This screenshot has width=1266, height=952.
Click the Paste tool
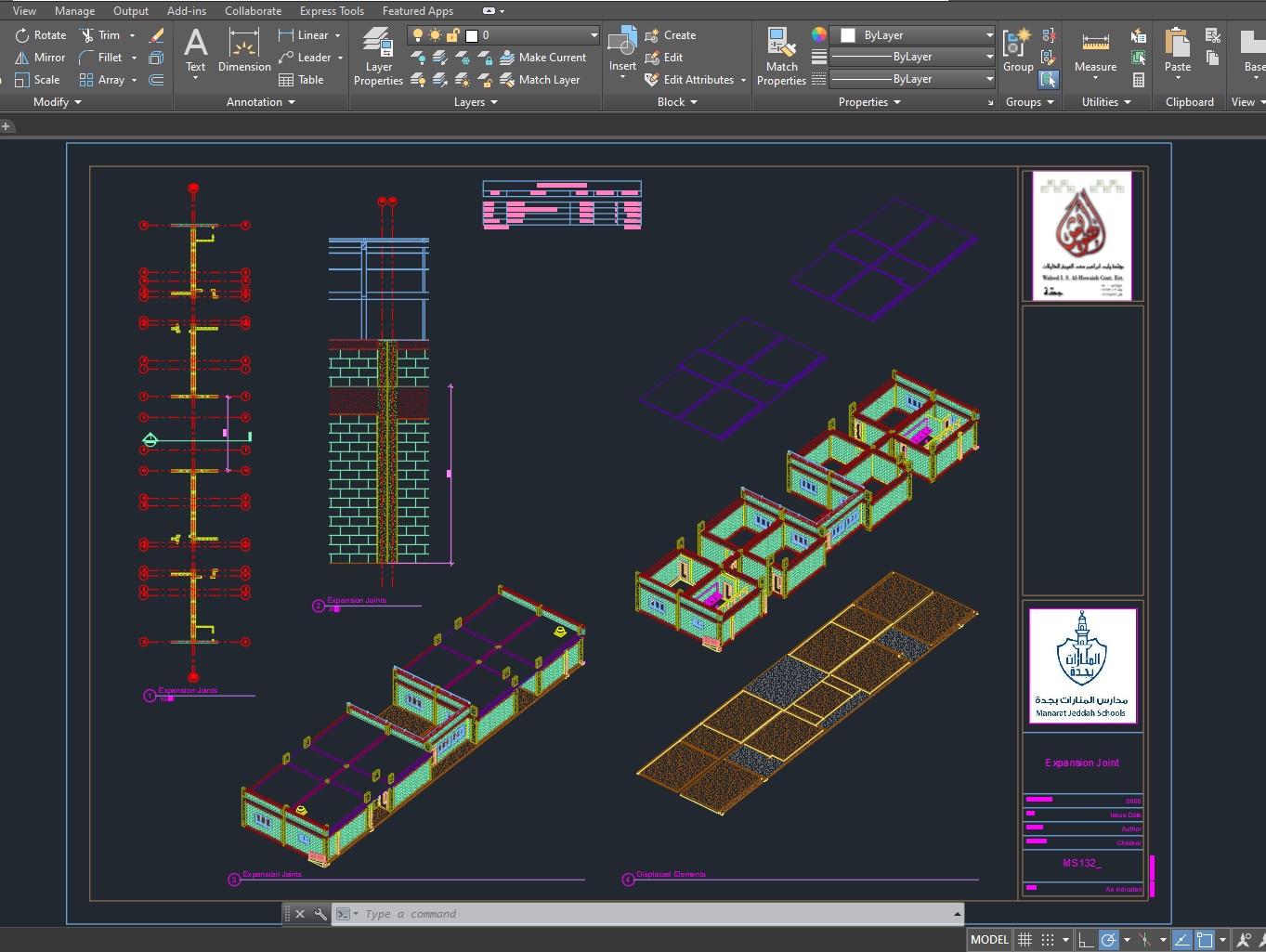tap(1178, 51)
